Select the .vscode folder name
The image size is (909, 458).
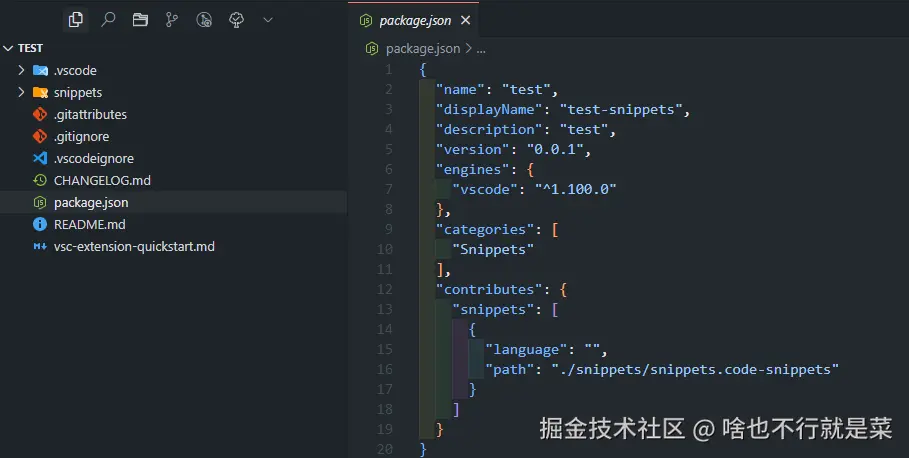(75, 70)
